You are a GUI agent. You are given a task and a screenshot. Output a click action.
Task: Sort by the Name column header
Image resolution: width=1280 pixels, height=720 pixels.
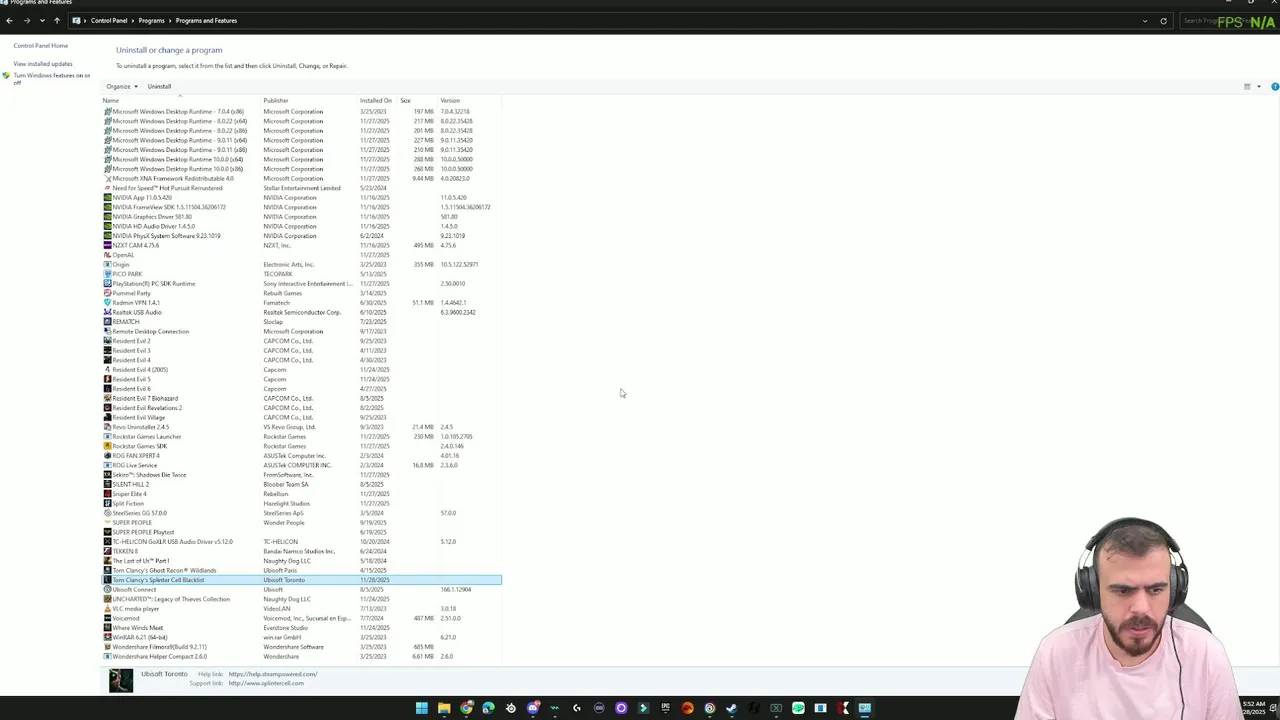click(x=111, y=101)
